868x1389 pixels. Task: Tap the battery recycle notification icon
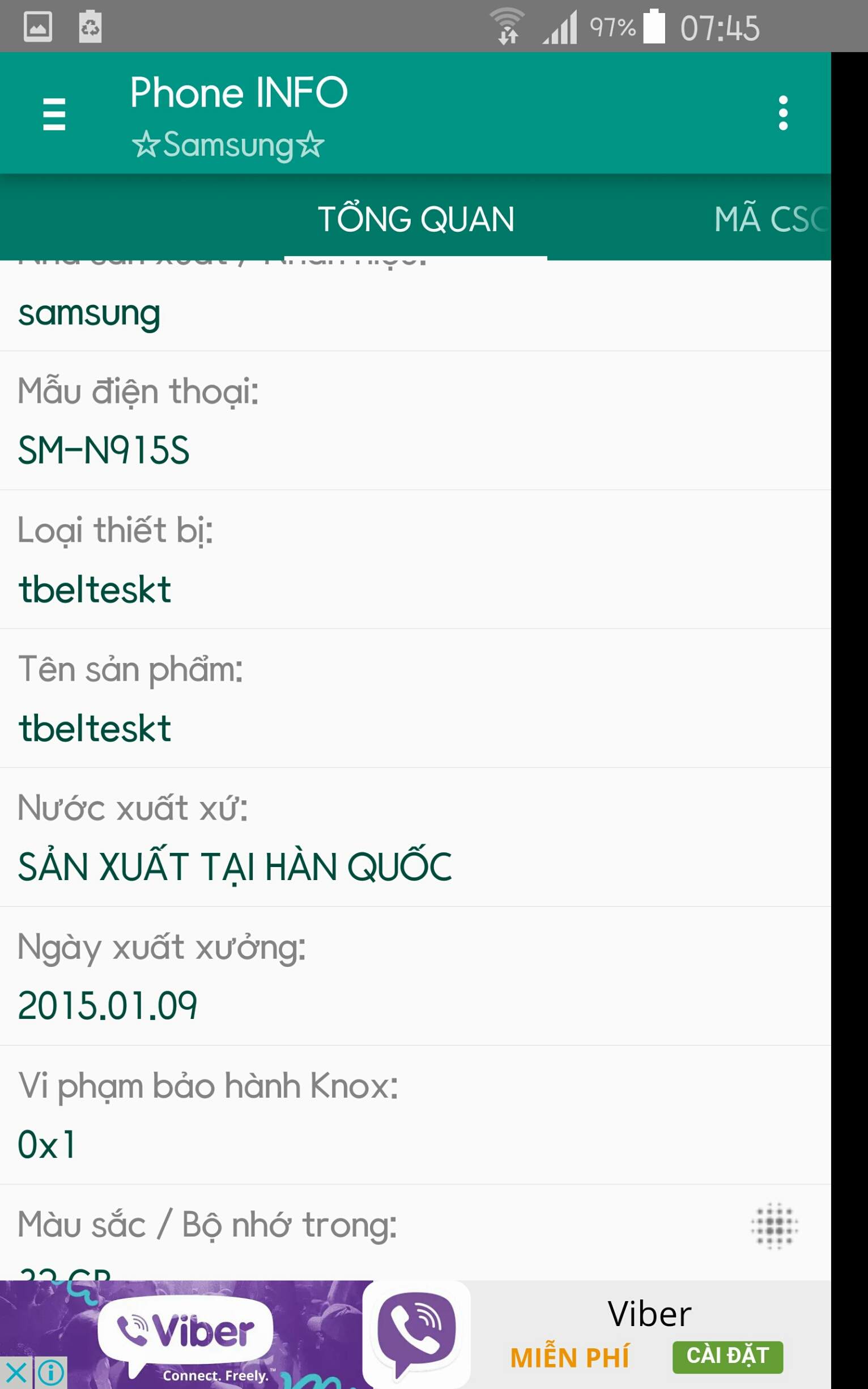click(x=90, y=27)
